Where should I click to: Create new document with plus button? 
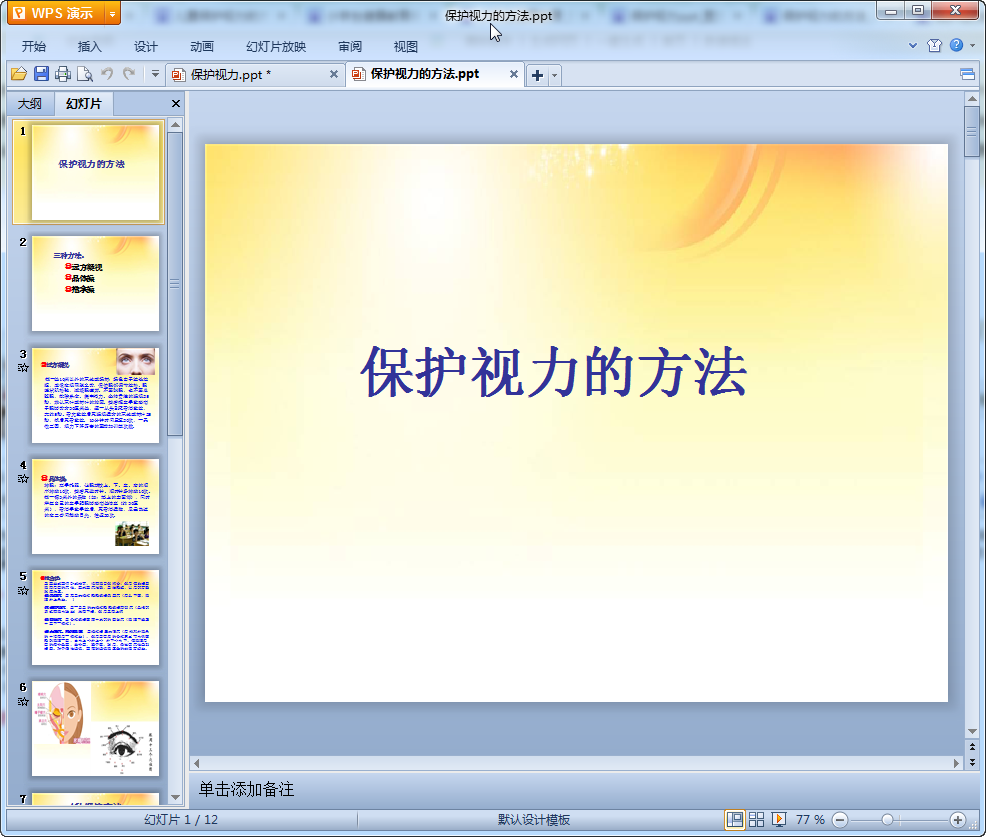click(x=537, y=75)
